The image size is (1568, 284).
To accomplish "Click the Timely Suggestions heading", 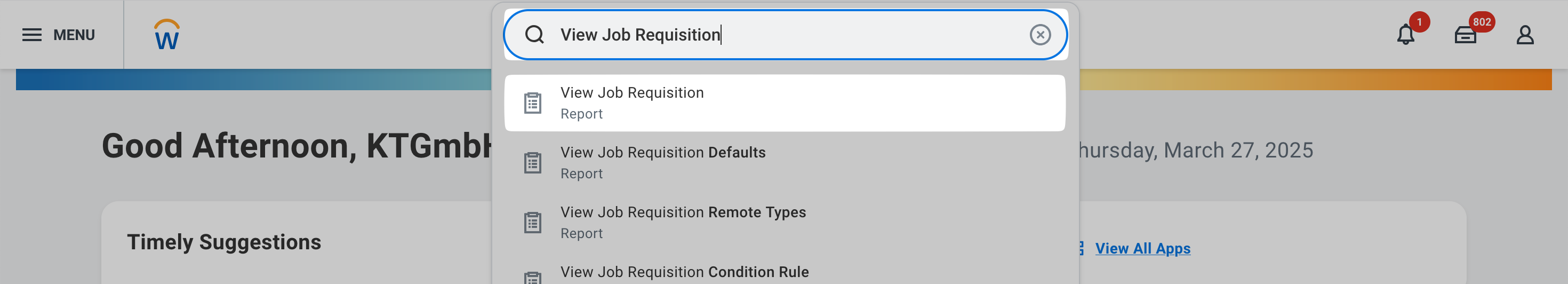I will 223,242.
